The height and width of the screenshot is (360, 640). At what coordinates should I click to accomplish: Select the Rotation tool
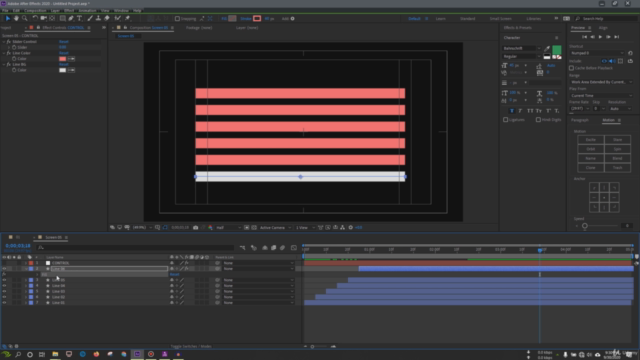point(35,18)
